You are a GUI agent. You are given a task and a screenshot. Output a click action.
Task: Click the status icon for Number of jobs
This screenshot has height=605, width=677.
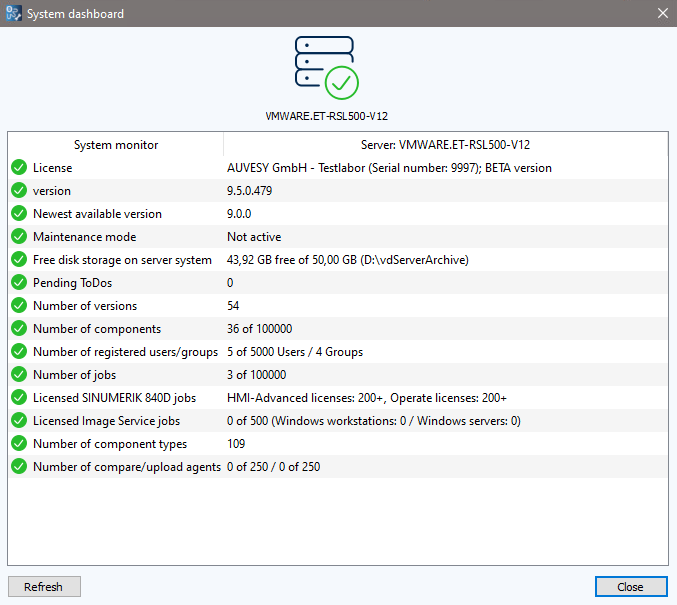click(19, 375)
